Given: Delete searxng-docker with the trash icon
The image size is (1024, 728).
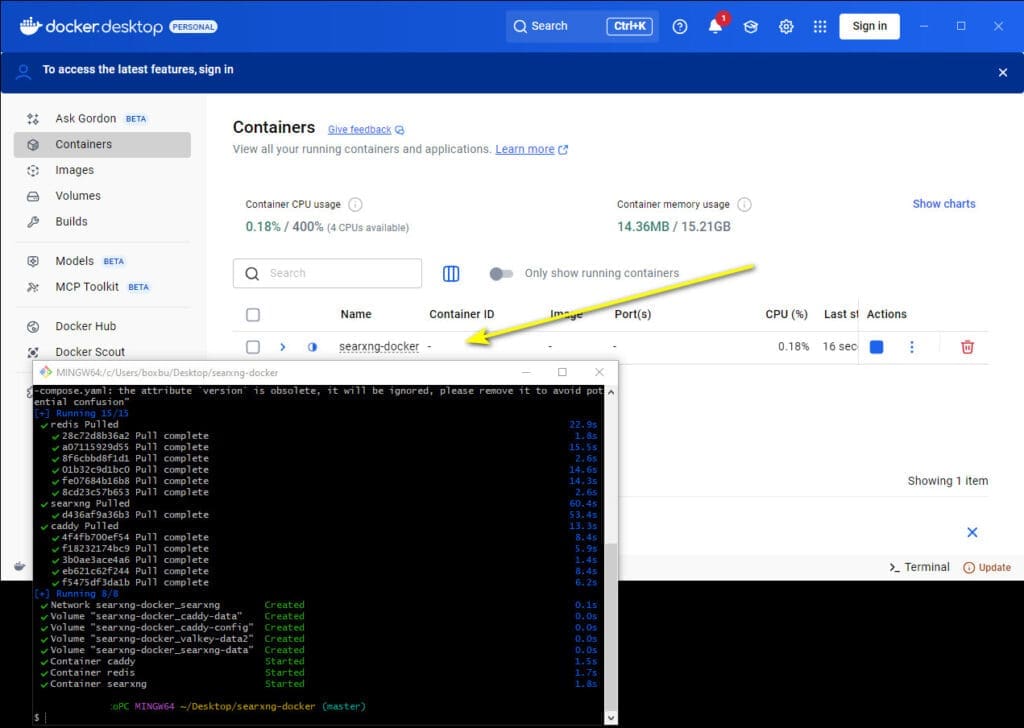Looking at the screenshot, I should pos(967,347).
